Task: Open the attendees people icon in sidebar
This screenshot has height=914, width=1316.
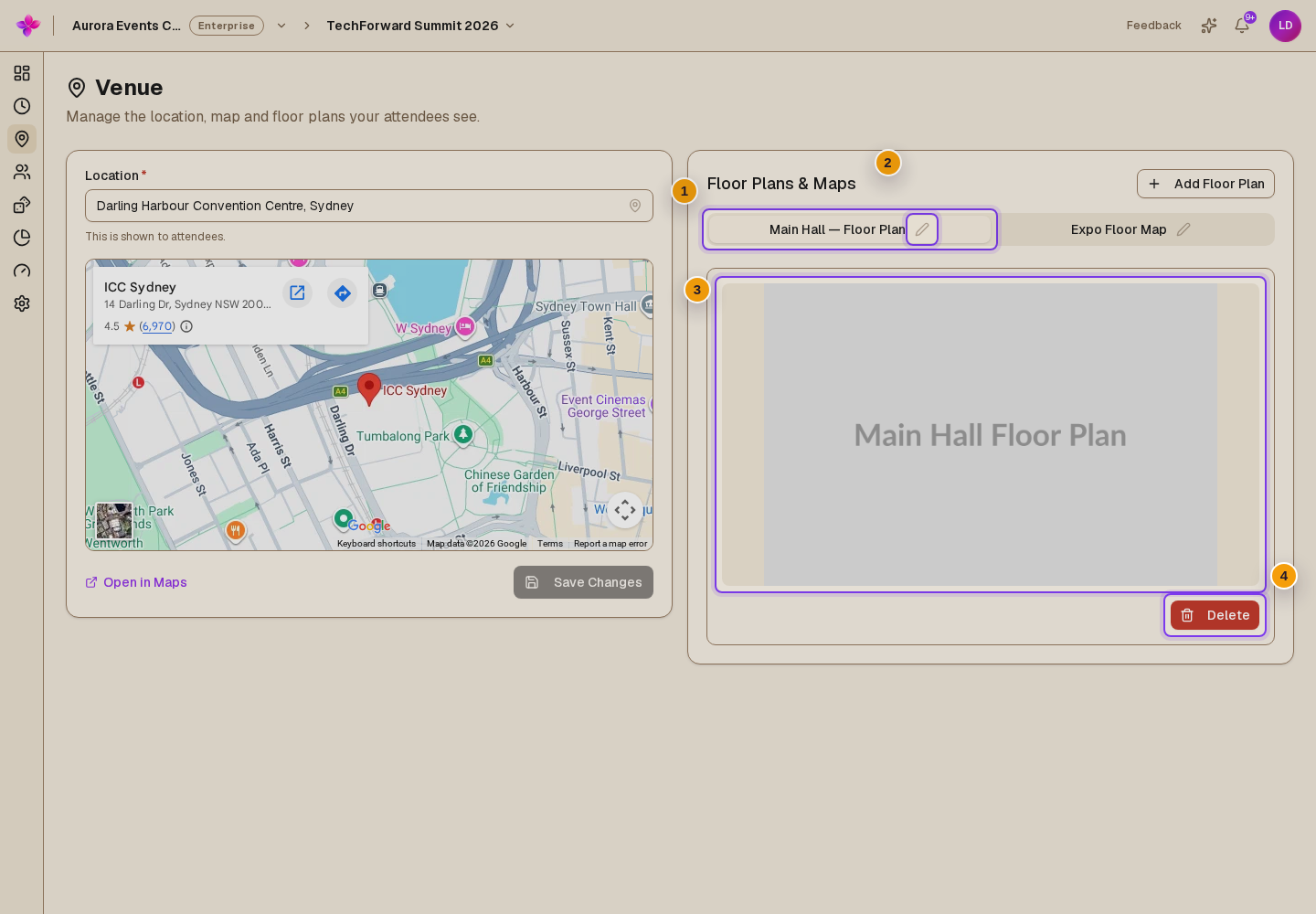Action: point(22,172)
